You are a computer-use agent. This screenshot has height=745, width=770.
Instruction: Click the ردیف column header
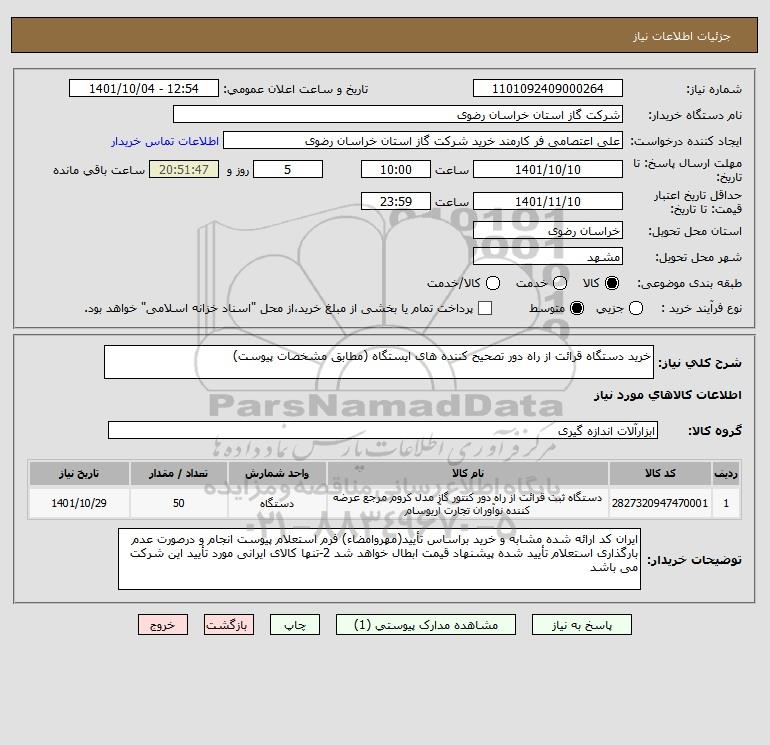point(726,473)
